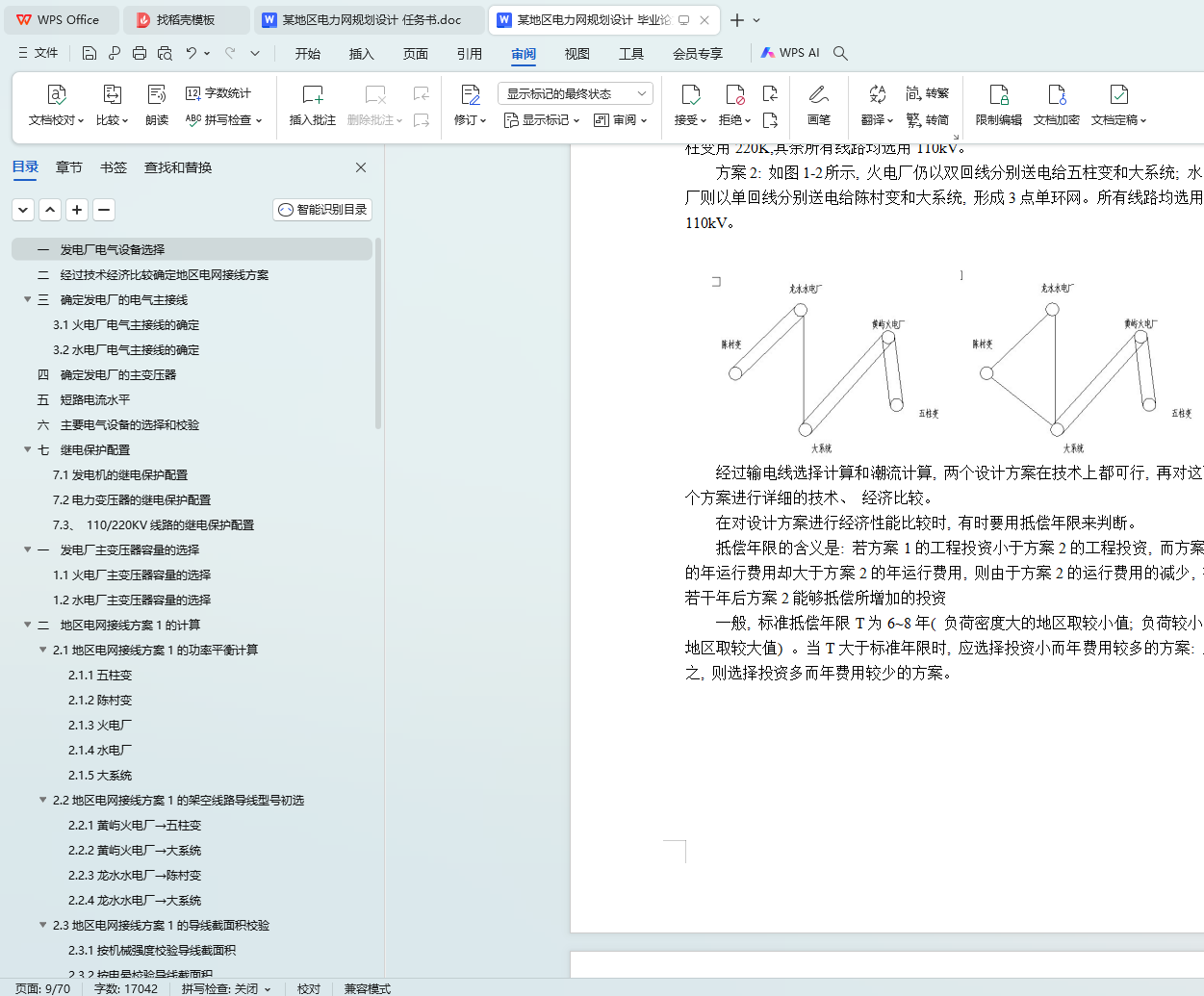
Task: Collapse 2.2 架空线路导线型号初选 node
Action: (x=42, y=800)
